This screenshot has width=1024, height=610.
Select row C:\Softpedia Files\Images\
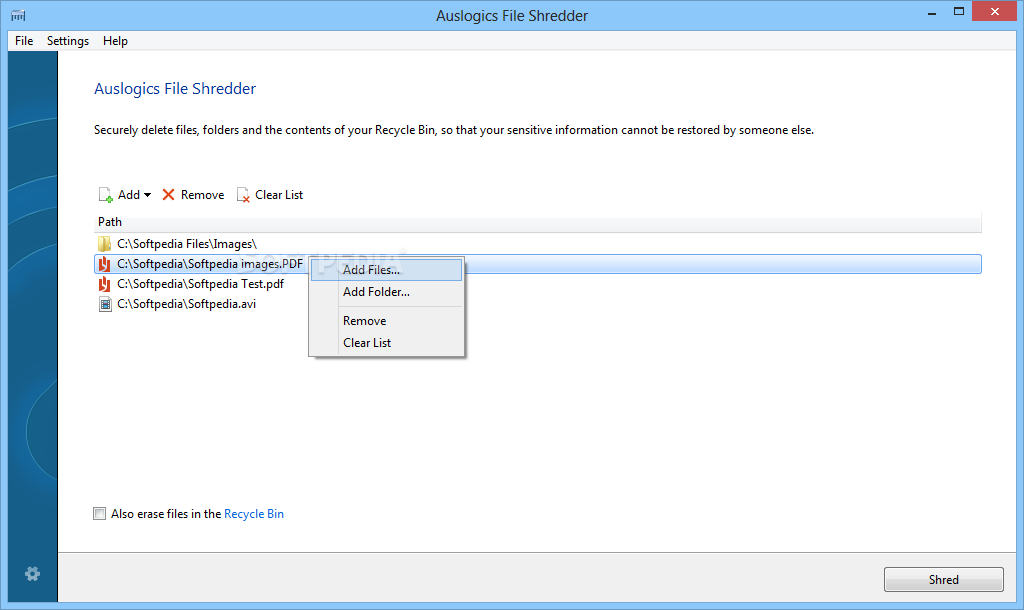coord(537,244)
